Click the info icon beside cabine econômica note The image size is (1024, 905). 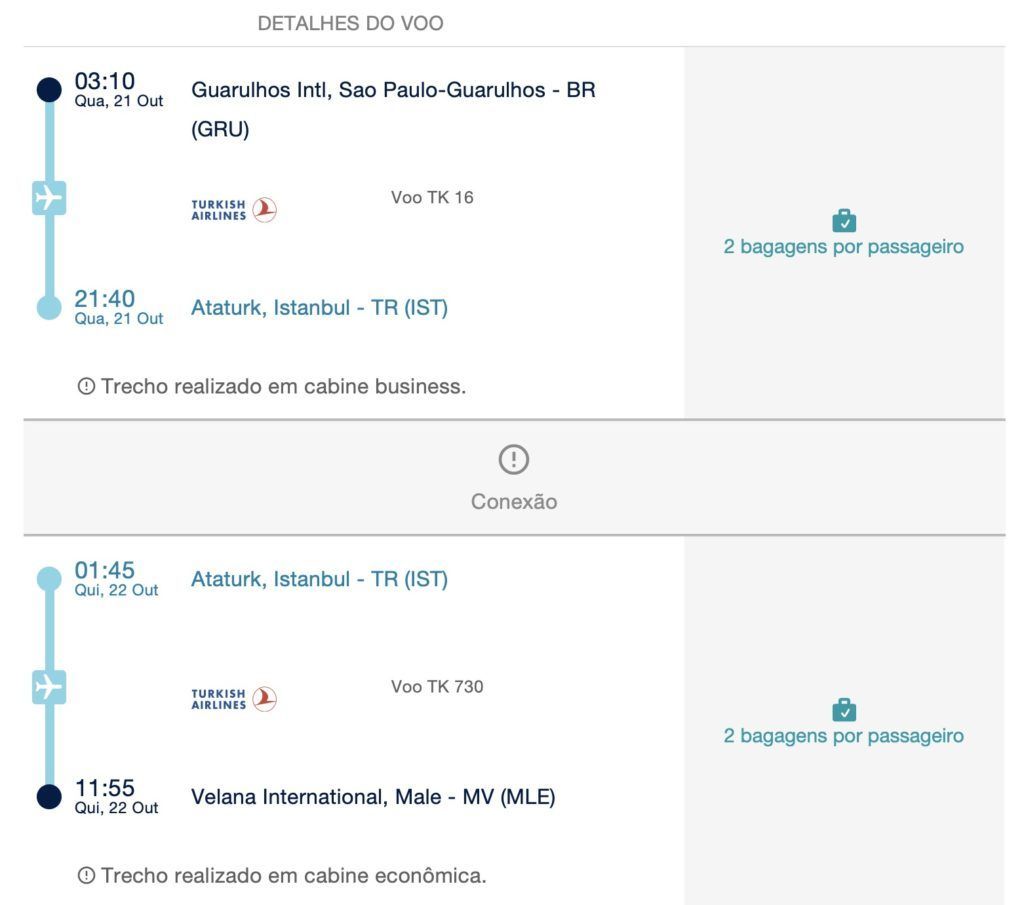coord(86,875)
